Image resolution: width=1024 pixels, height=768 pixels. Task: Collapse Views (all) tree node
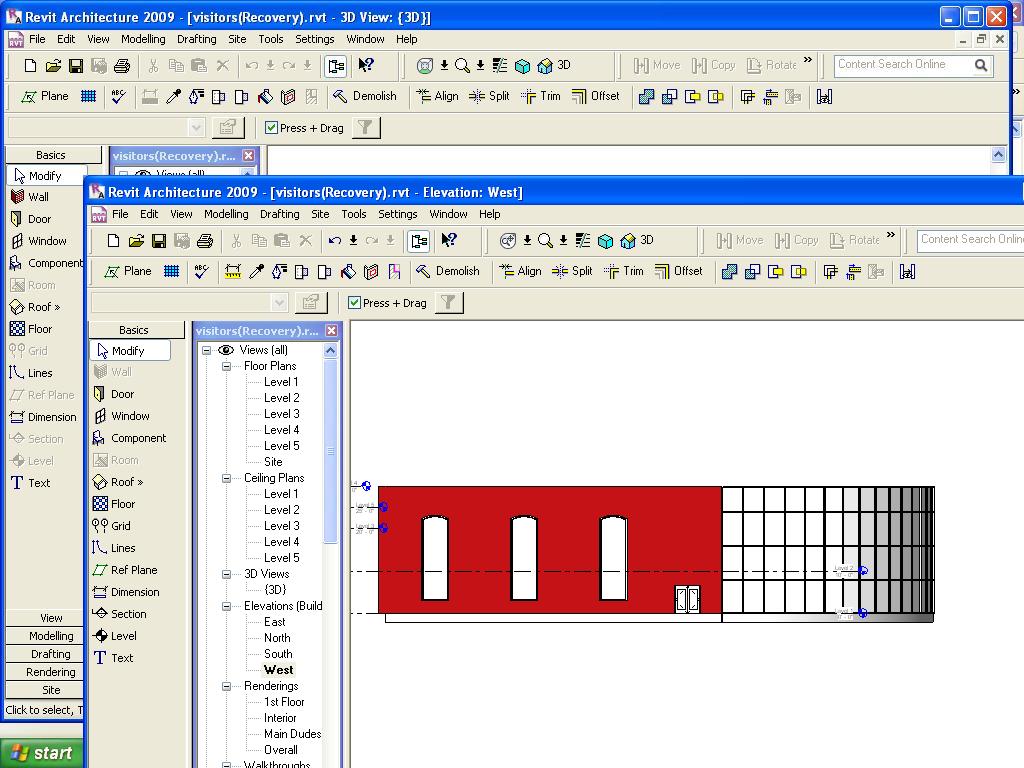coord(206,350)
